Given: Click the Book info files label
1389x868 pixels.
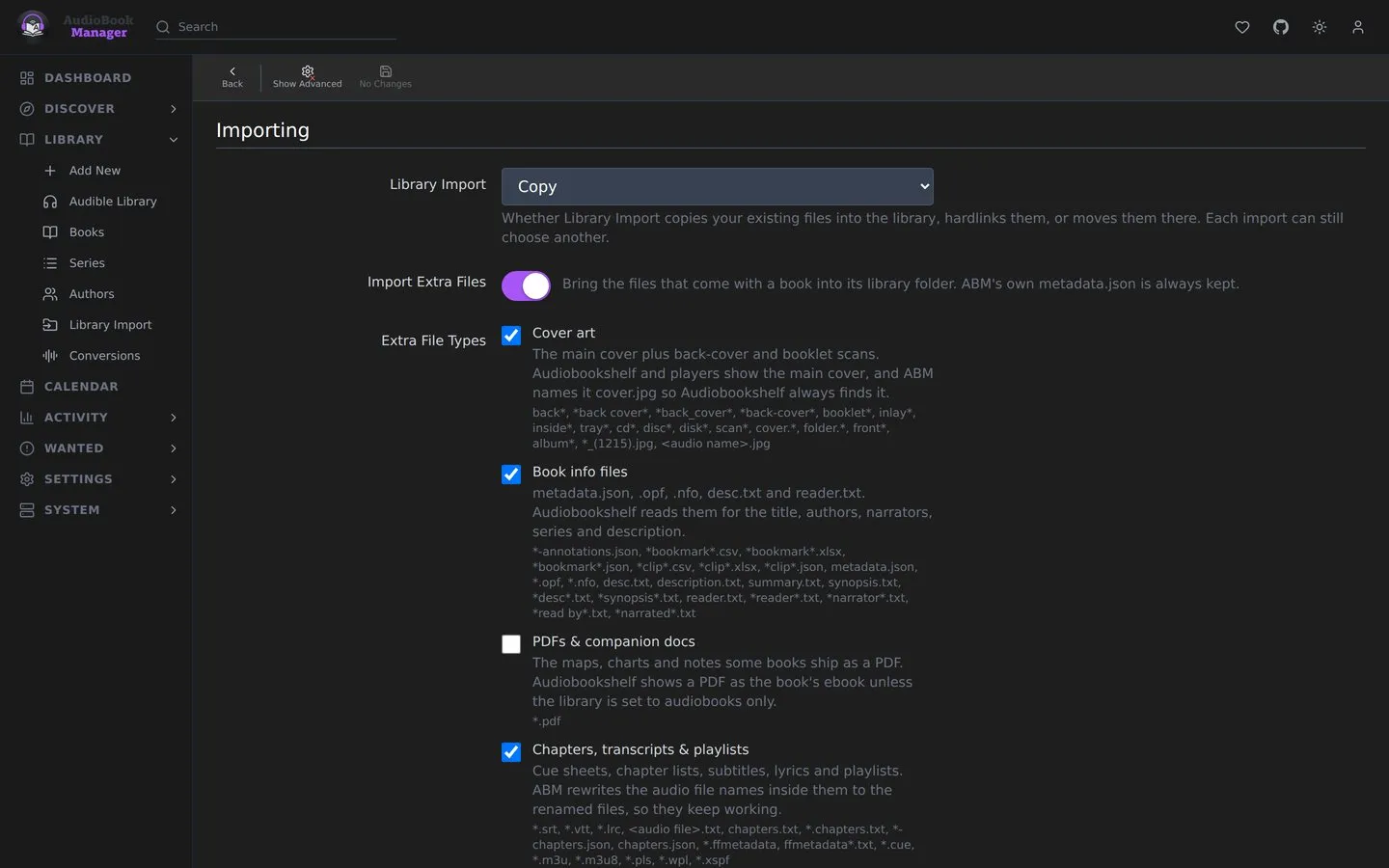Looking at the screenshot, I should pyautogui.click(x=580, y=472).
